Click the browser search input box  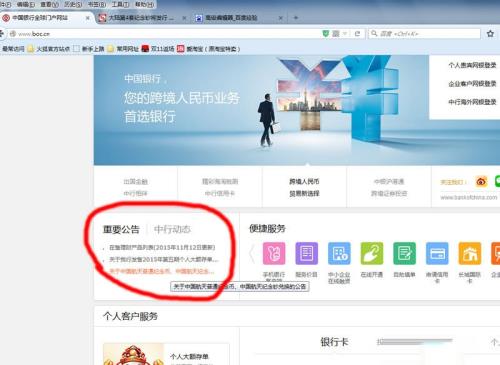pyautogui.click(x=425, y=34)
